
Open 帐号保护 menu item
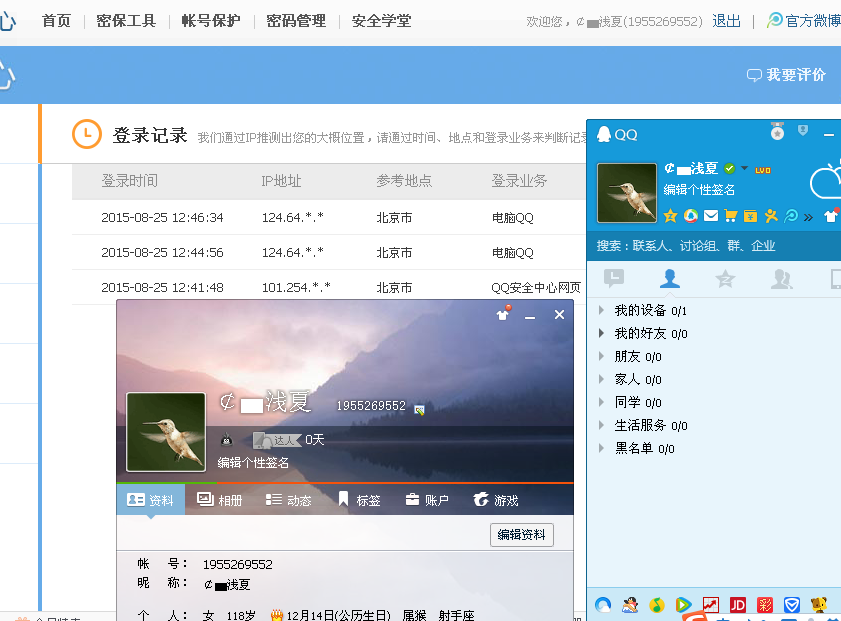tap(211, 21)
